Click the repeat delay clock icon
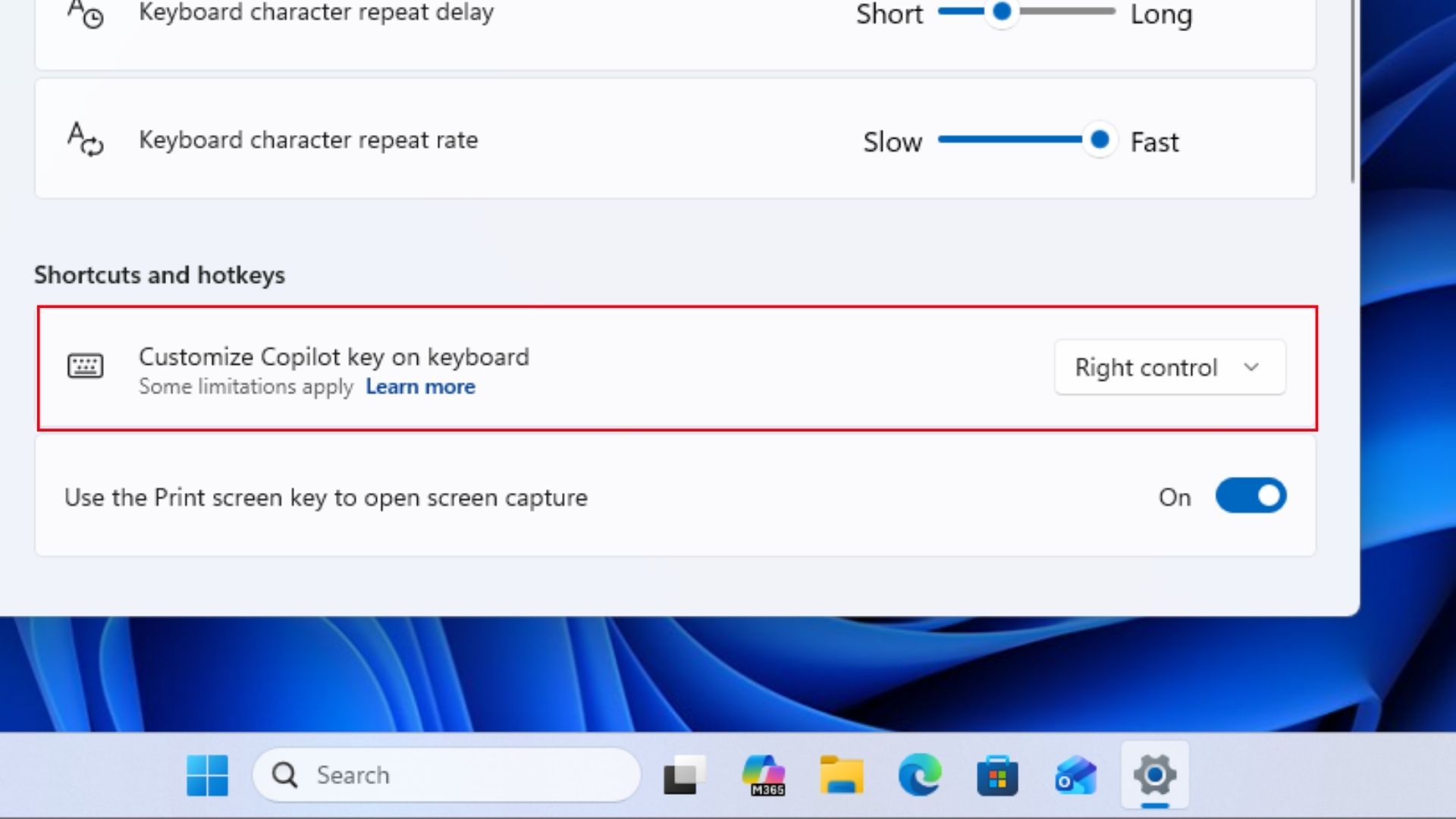 [85, 14]
